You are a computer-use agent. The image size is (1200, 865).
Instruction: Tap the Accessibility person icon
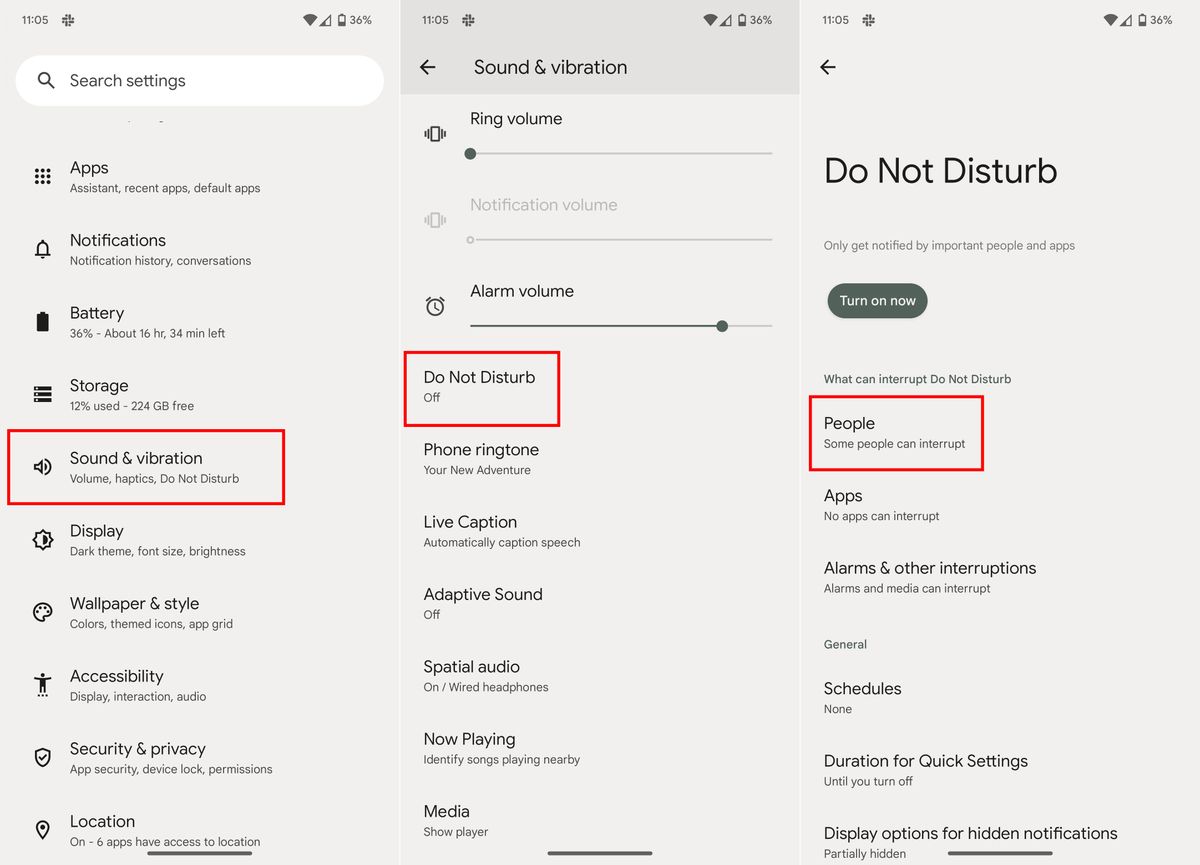click(x=42, y=685)
